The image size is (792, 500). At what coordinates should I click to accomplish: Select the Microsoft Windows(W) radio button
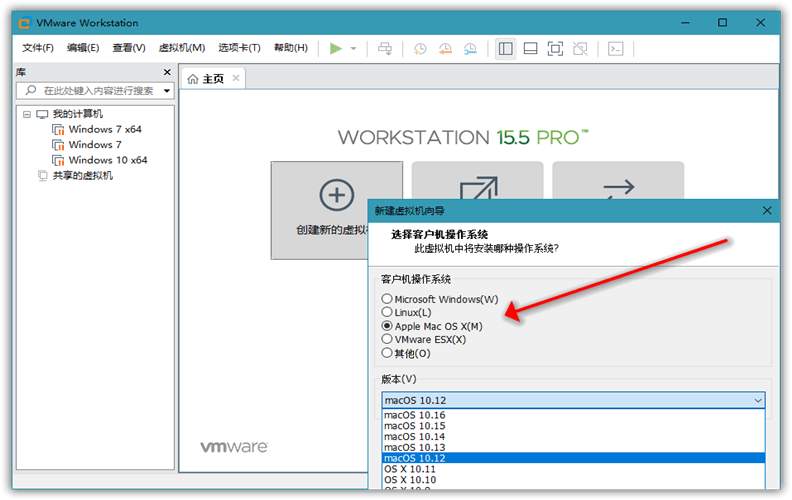(x=387, y=299)
